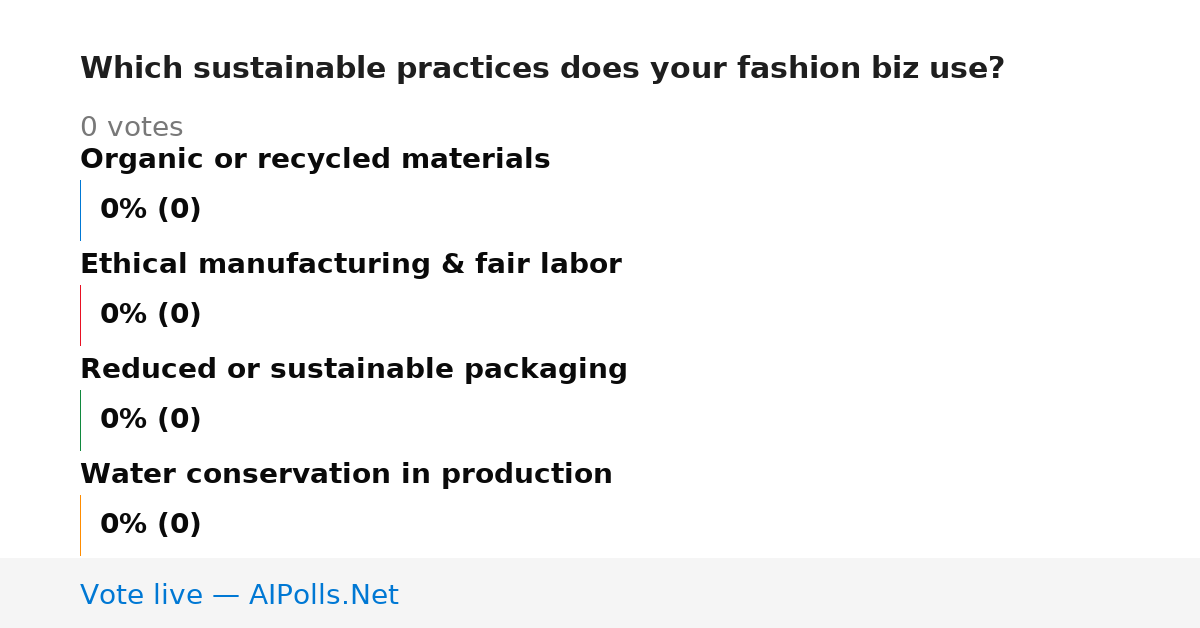Choose Ethical manufacturing & fair labor option
Viewport: 1200px width, 628px height.
tap(351, 265)
